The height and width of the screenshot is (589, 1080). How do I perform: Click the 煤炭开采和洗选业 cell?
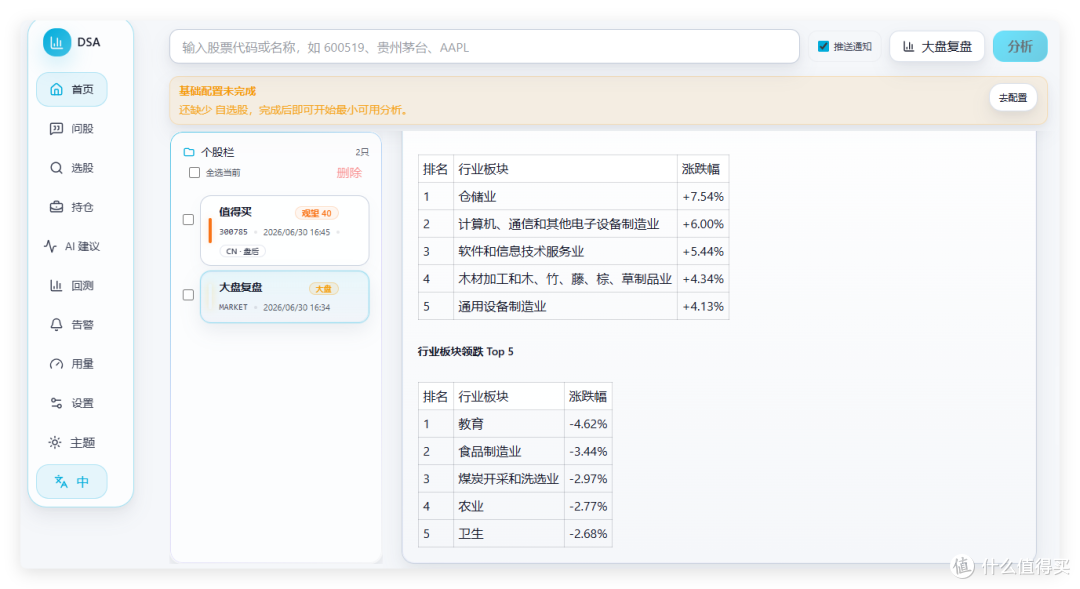(x=508, y=479)
